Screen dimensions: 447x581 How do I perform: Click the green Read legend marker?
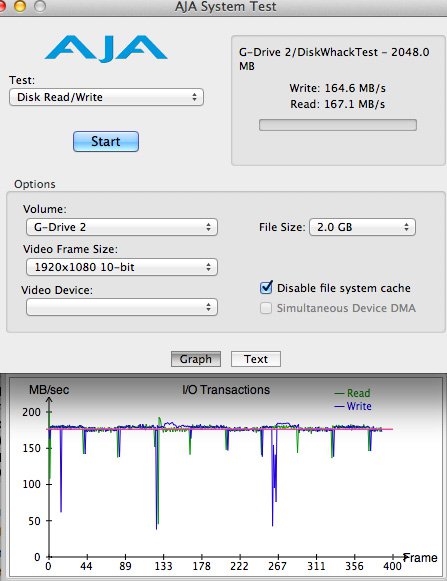pyautogui.click(x=339, y=394)
